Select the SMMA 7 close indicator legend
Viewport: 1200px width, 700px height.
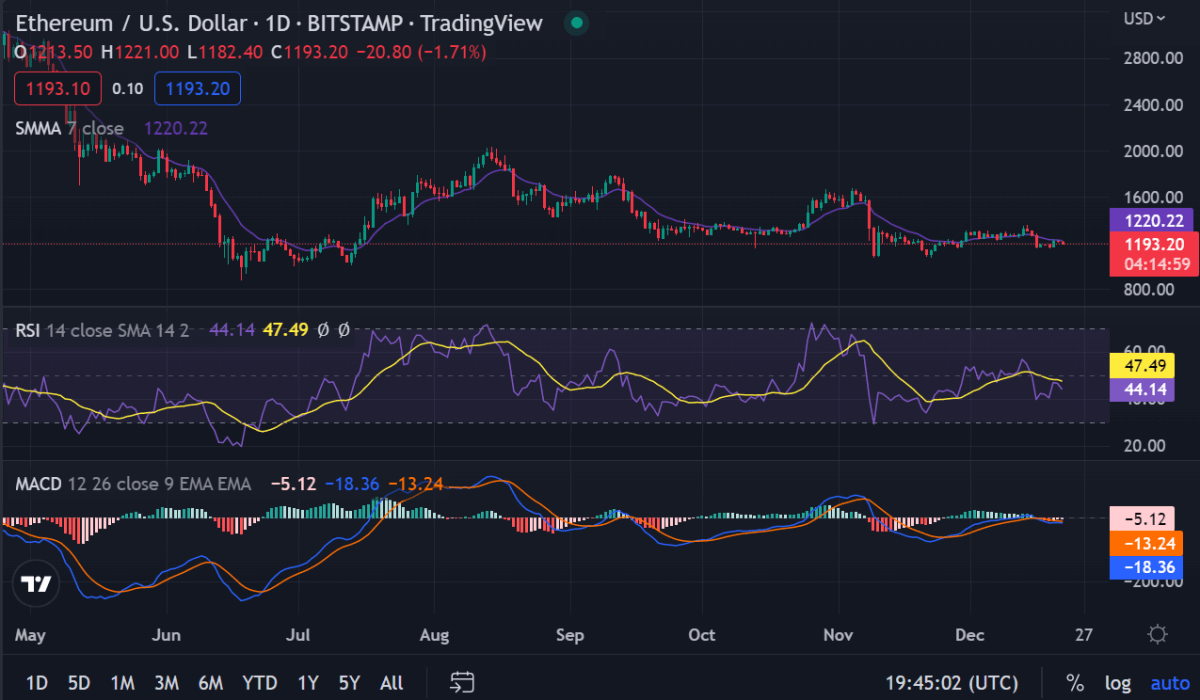pos(70,128)
